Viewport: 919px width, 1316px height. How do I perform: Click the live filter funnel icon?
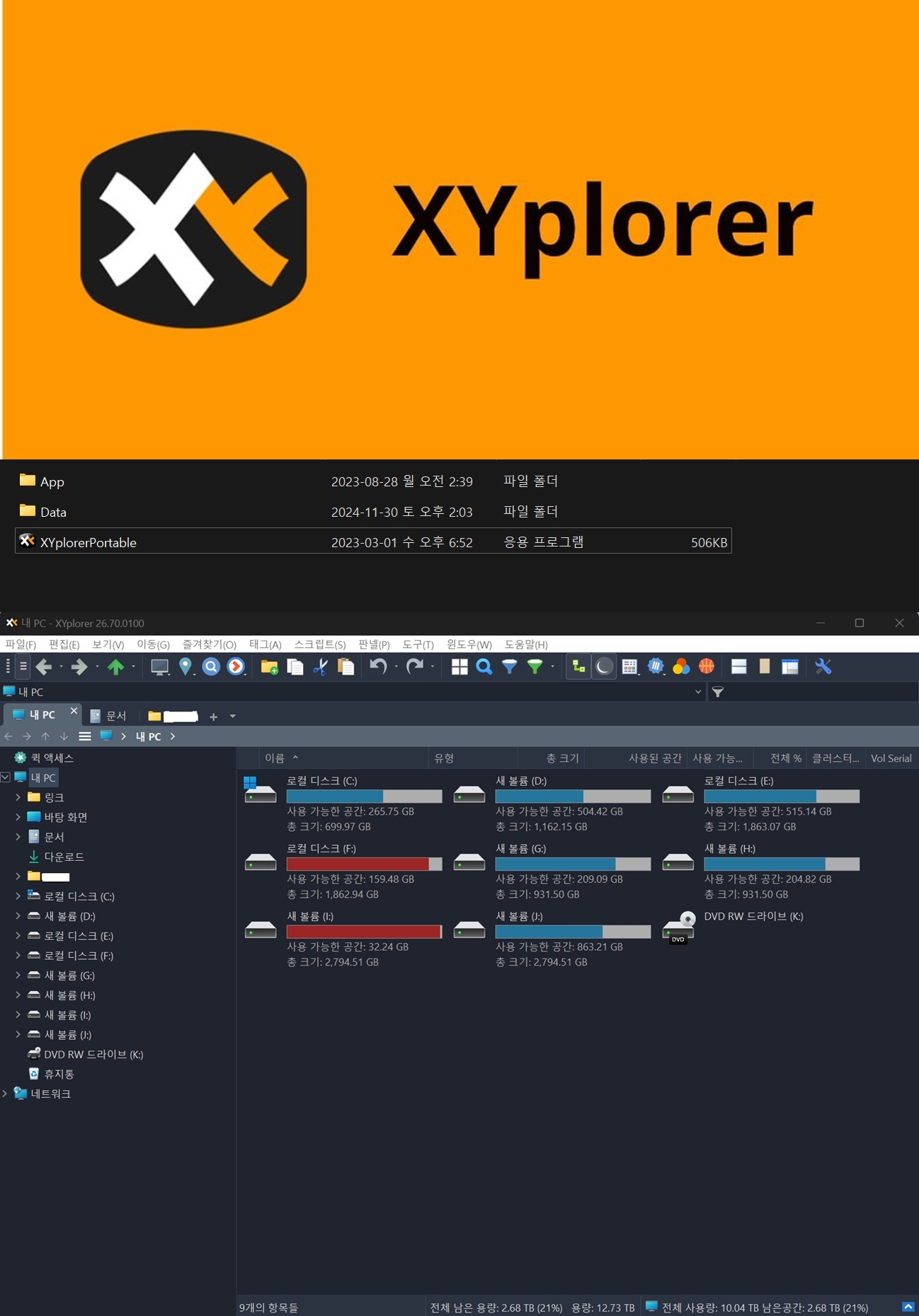[x=718, y=692]
